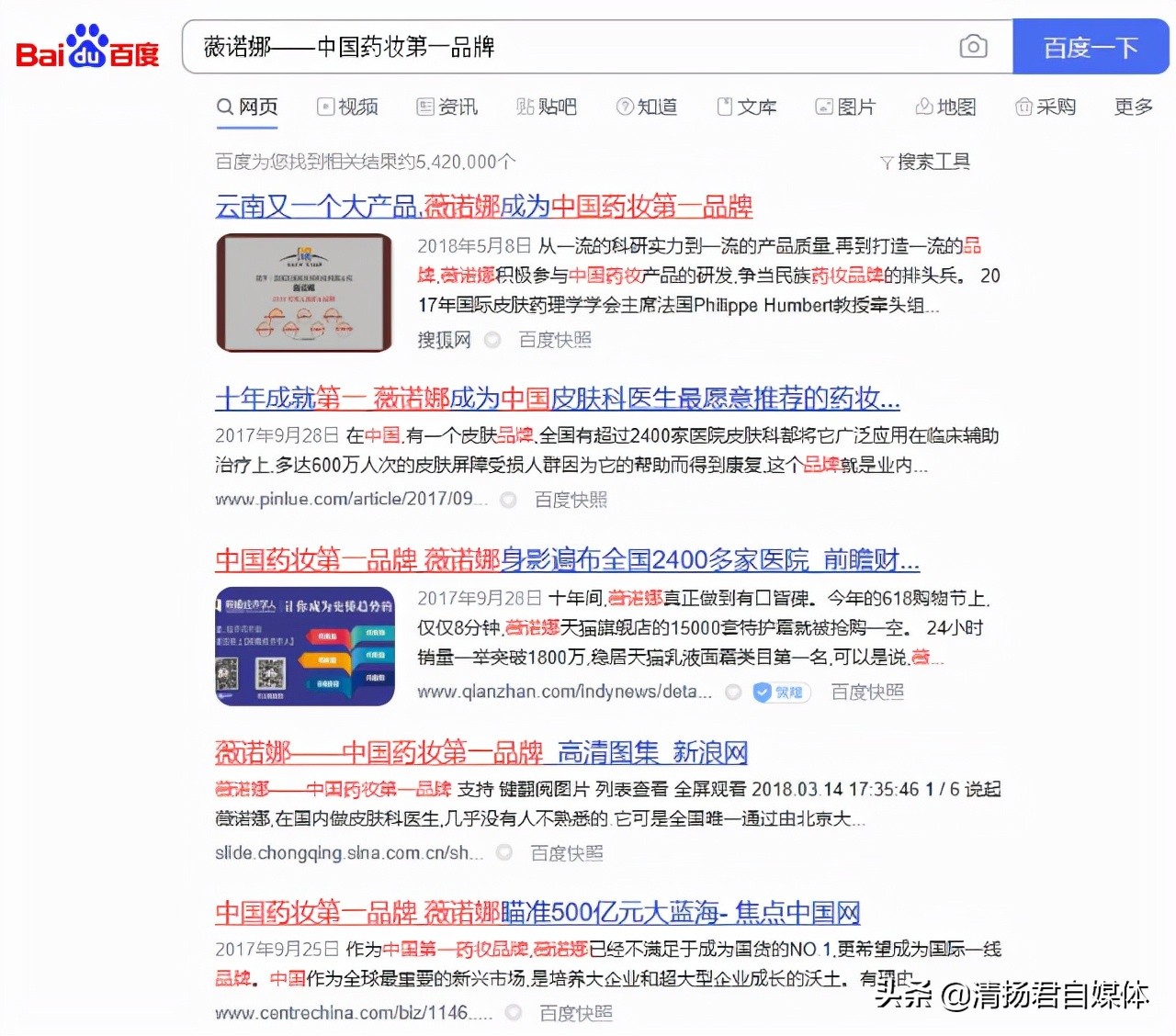Image resolution: width=1176 pixels, height=1036 pixels.
Task: Switch to the 贴吧 tab
Action: pos(548,107)
